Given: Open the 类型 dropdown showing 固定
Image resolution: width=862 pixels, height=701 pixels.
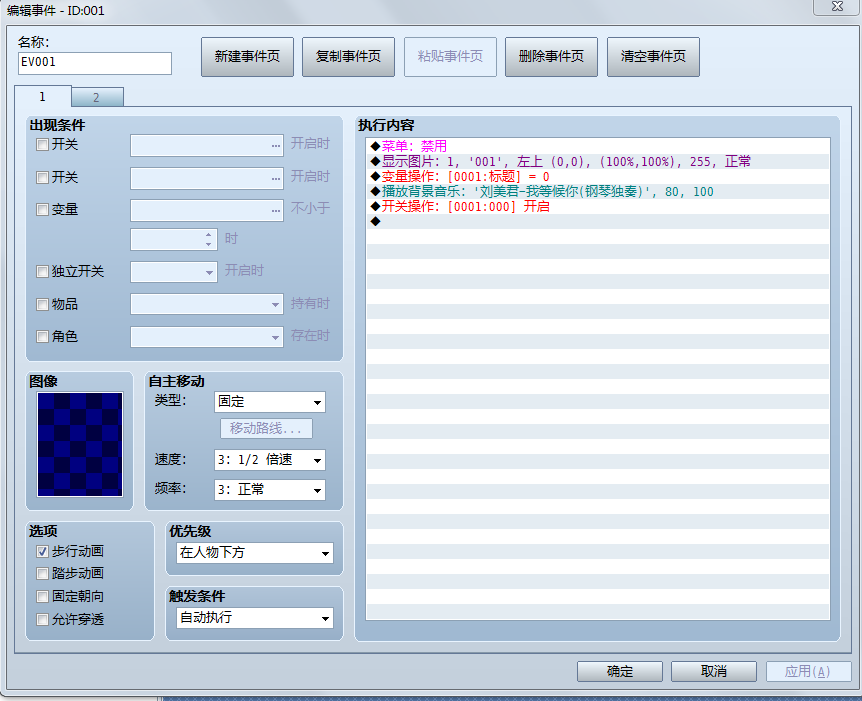Looking at the screenshot, I should [x=269, y=402].
